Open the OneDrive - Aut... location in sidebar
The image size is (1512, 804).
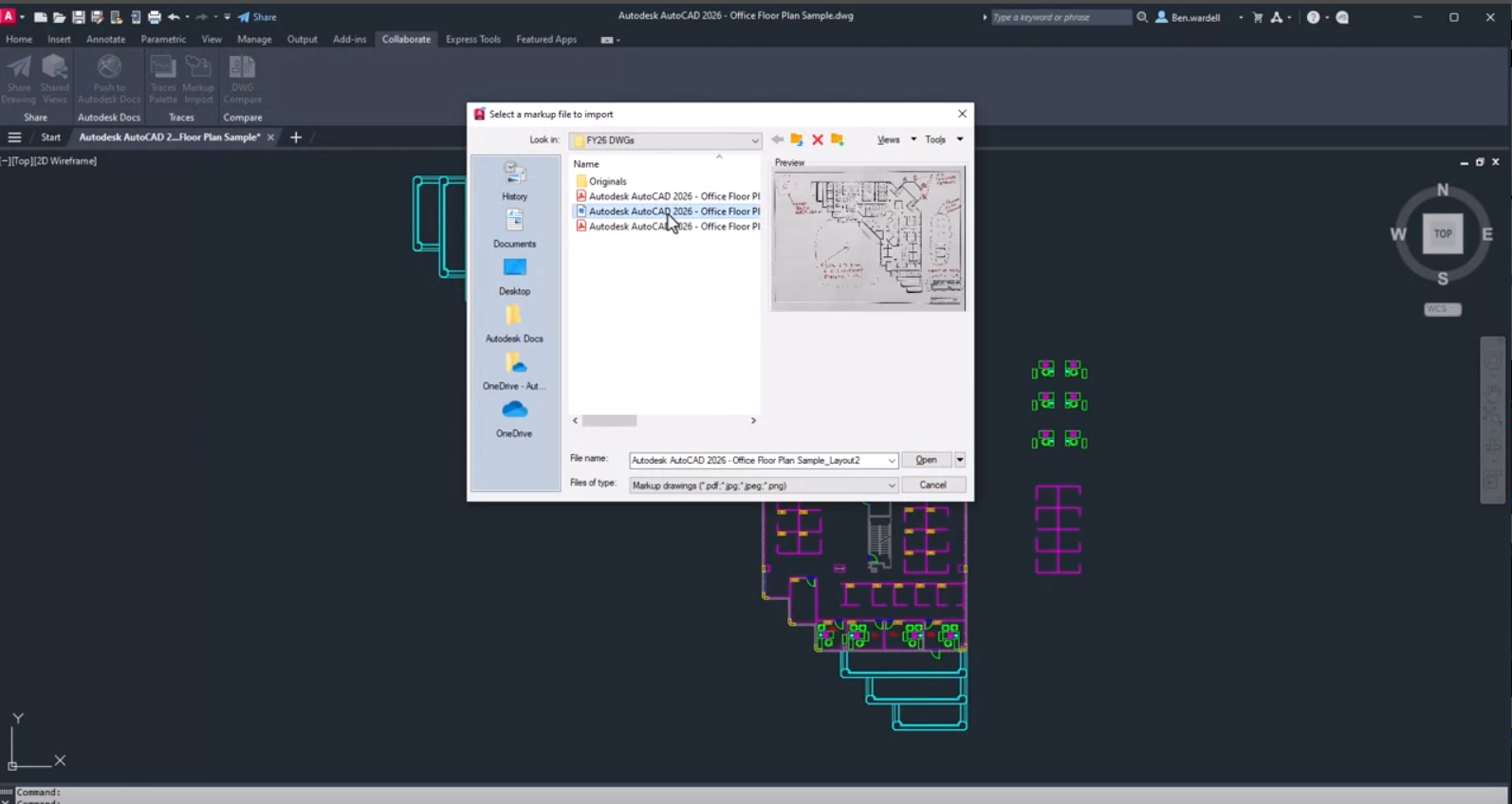514,371
